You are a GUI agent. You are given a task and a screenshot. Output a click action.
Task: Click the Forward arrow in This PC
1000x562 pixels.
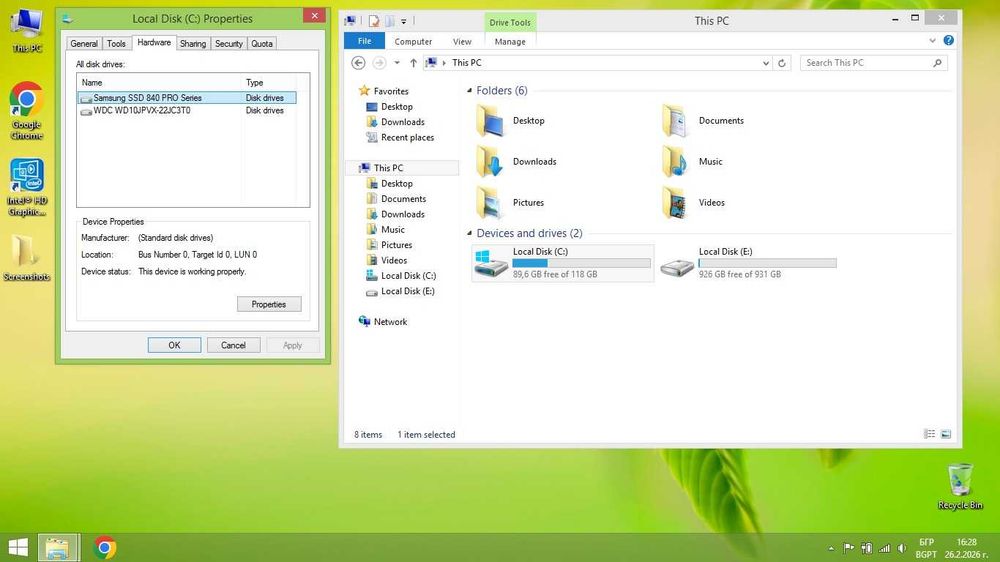tap(379, 63)
